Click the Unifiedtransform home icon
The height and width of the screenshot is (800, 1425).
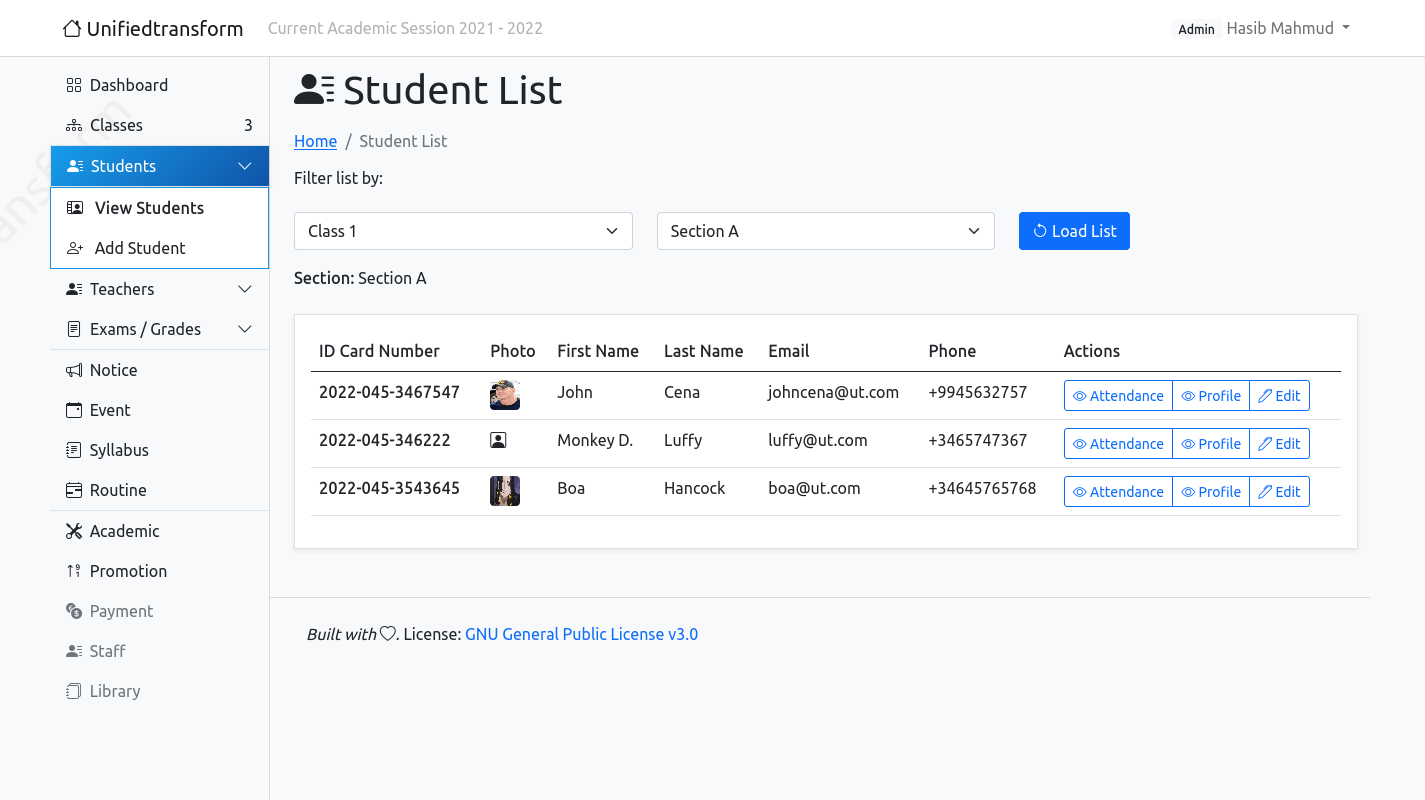(72, 28)
